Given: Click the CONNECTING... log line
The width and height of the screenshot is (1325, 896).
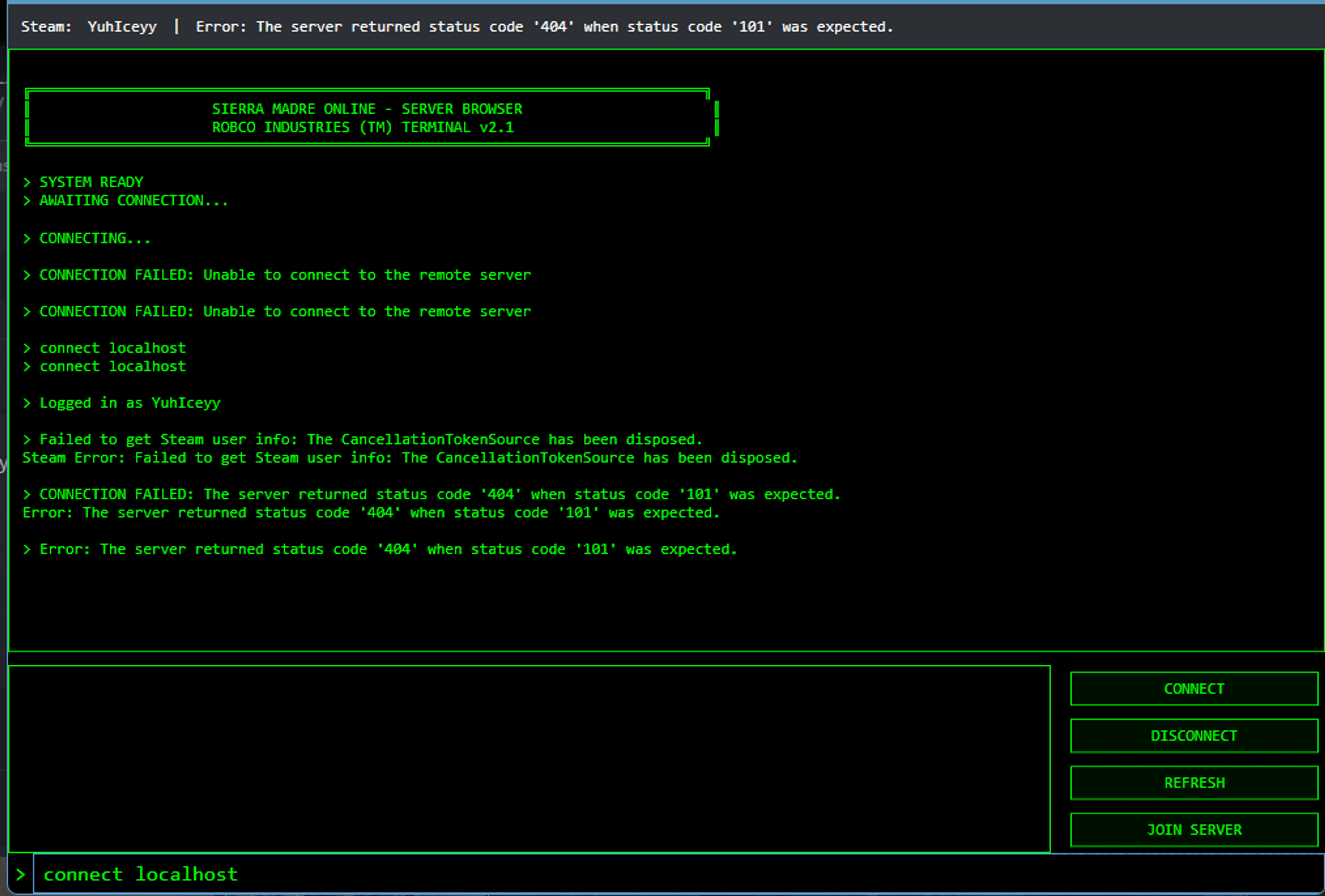Looking at the screenshot, I should (x=95, y=238).
